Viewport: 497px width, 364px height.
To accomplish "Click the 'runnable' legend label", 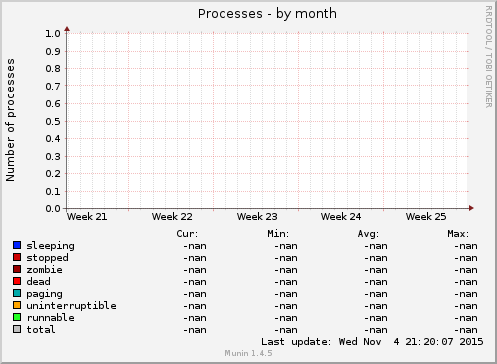I will click(x=50, y=318).
